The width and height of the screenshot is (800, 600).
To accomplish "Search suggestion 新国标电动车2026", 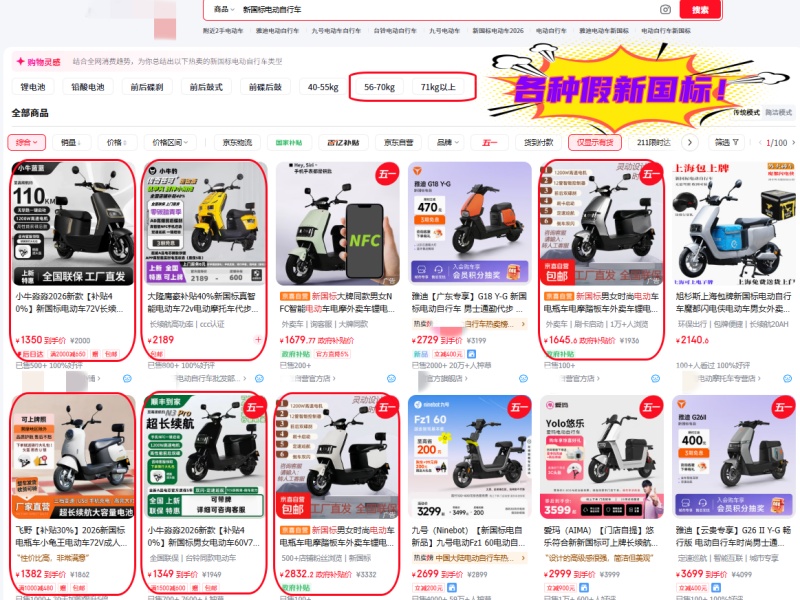I will point(498,31).
